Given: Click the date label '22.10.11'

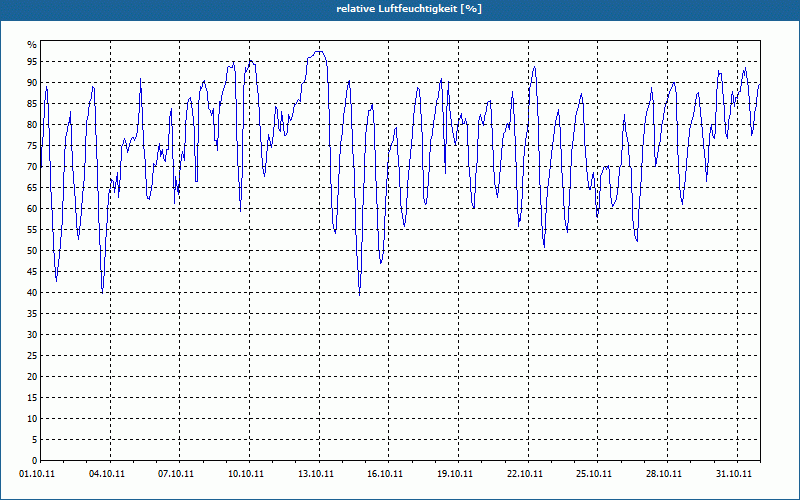Looking at the screenshot, I should pyautogui.click(x=525, y=474).
